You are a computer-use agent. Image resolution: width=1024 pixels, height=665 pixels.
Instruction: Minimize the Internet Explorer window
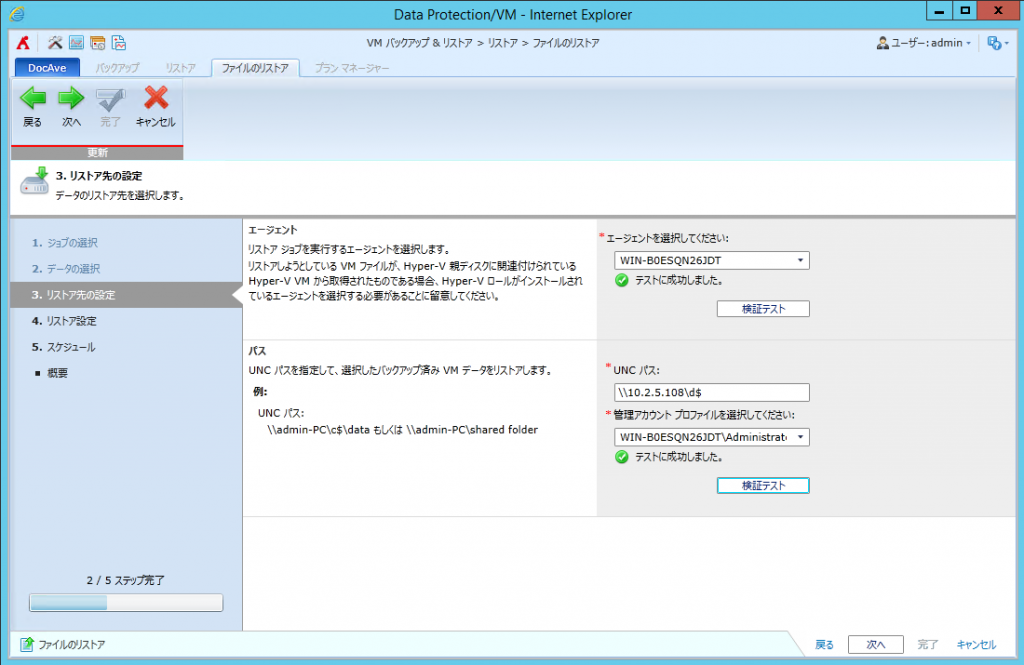point(940,11)
